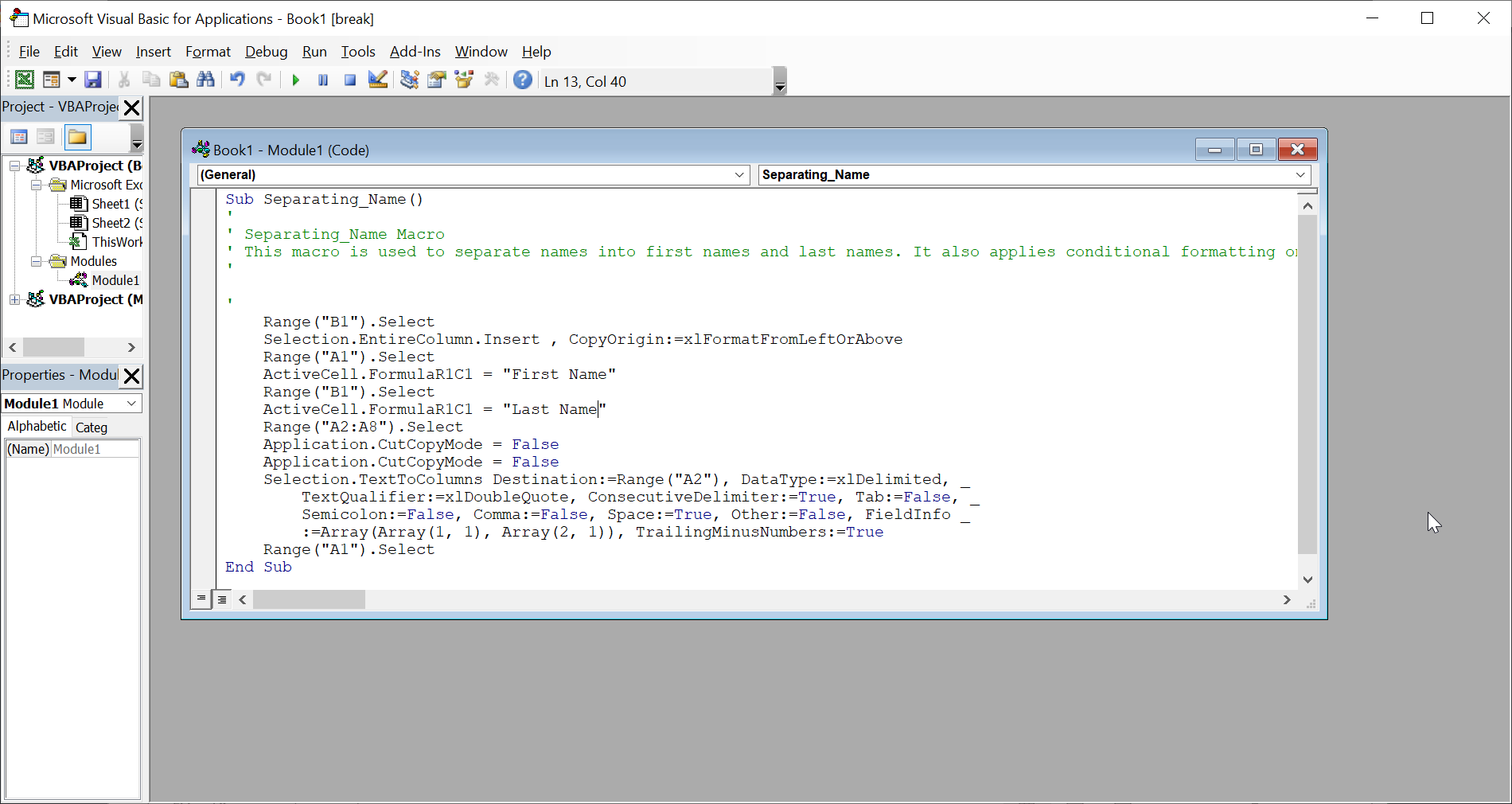
Task: Switch to Full Module View button
Action: (223, 599)
